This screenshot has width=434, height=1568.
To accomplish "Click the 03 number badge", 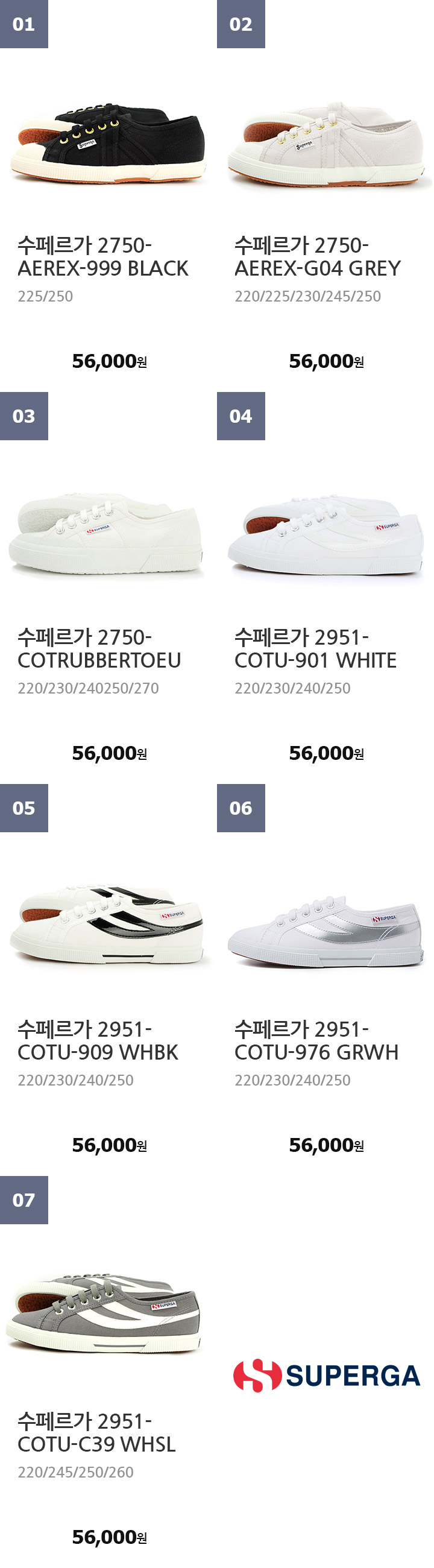I will coord(24,416).
